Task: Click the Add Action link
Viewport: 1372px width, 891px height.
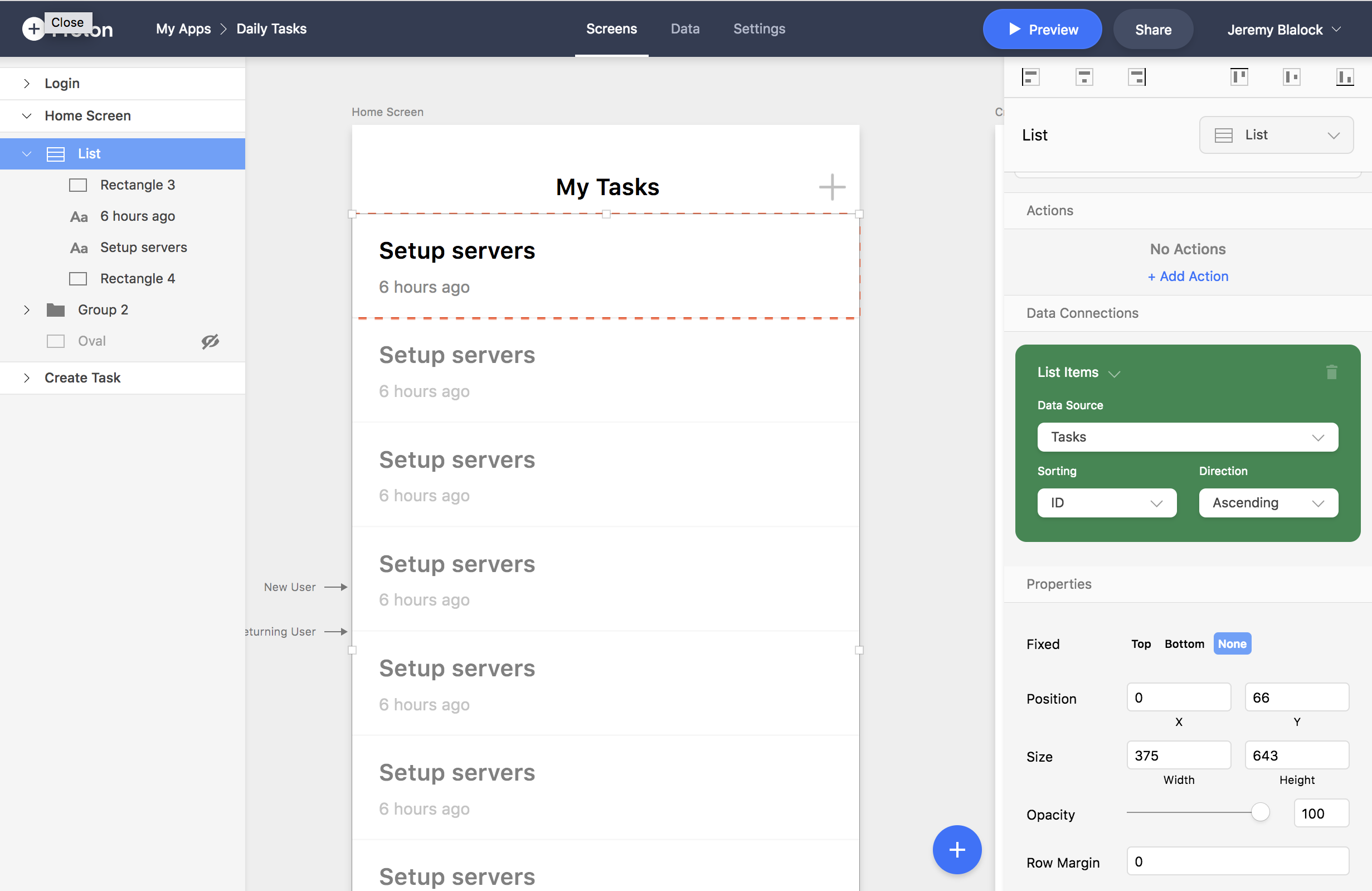Action: [1188, 276]
